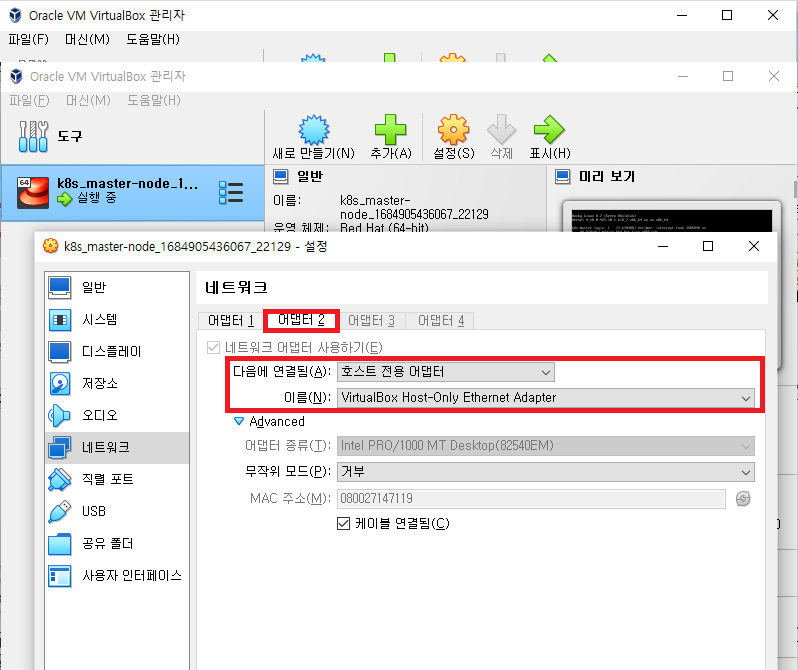The height and width of the screenshot is (670, 798).
Task: Switch to 어댑터 2 tab
Action: (301, 320)
